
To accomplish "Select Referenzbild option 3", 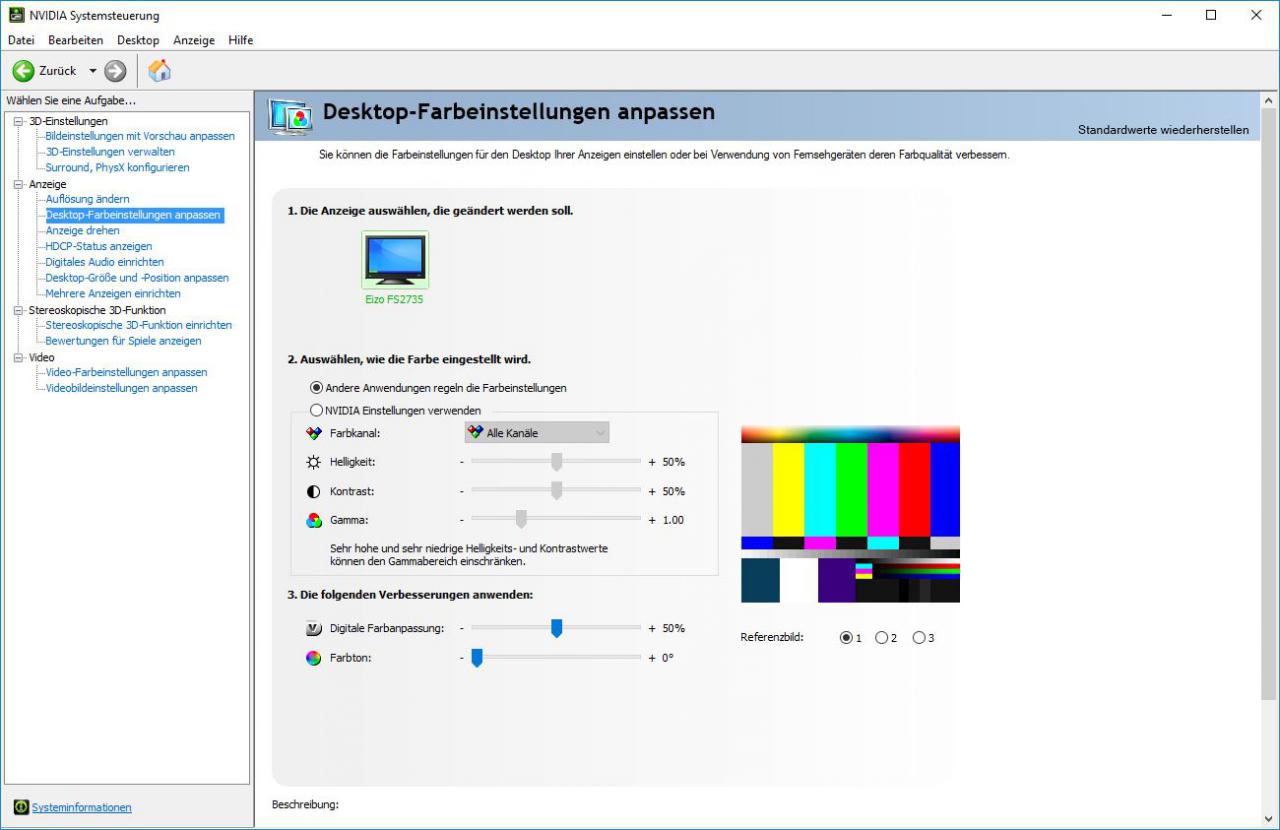I will pyautogui.click(x=919, y=638).
